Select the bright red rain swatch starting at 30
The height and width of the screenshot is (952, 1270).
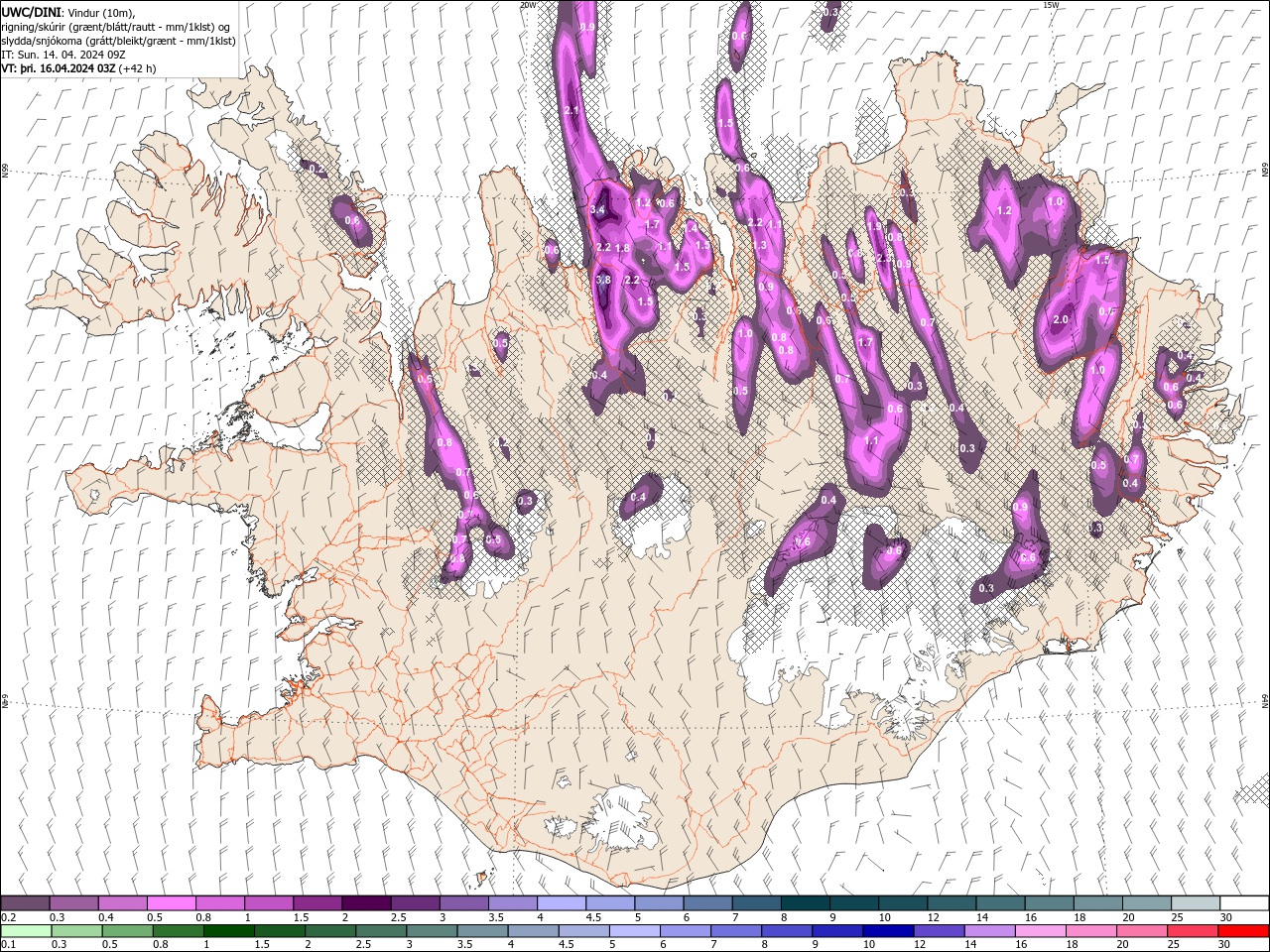[x=1243, y=931]
